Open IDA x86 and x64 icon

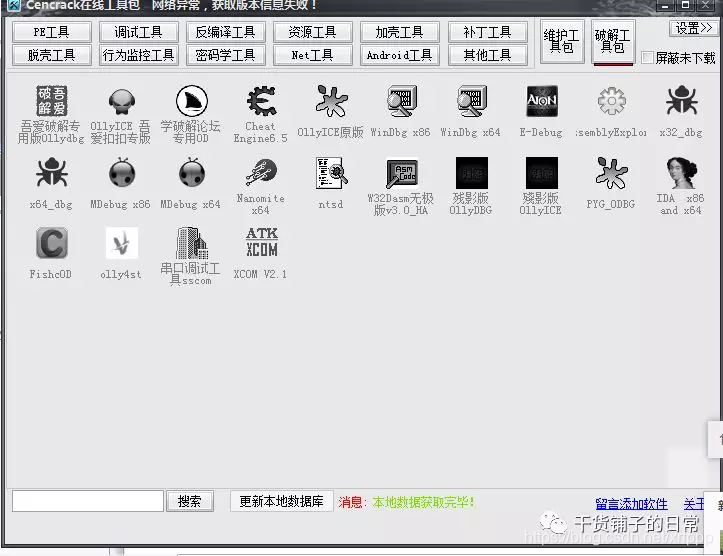682,172
